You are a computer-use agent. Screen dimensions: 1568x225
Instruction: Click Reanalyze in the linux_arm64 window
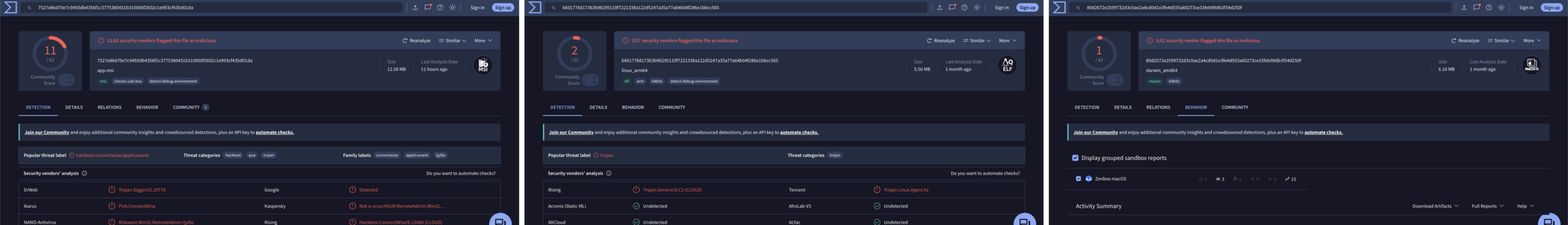tap(941, 40)
